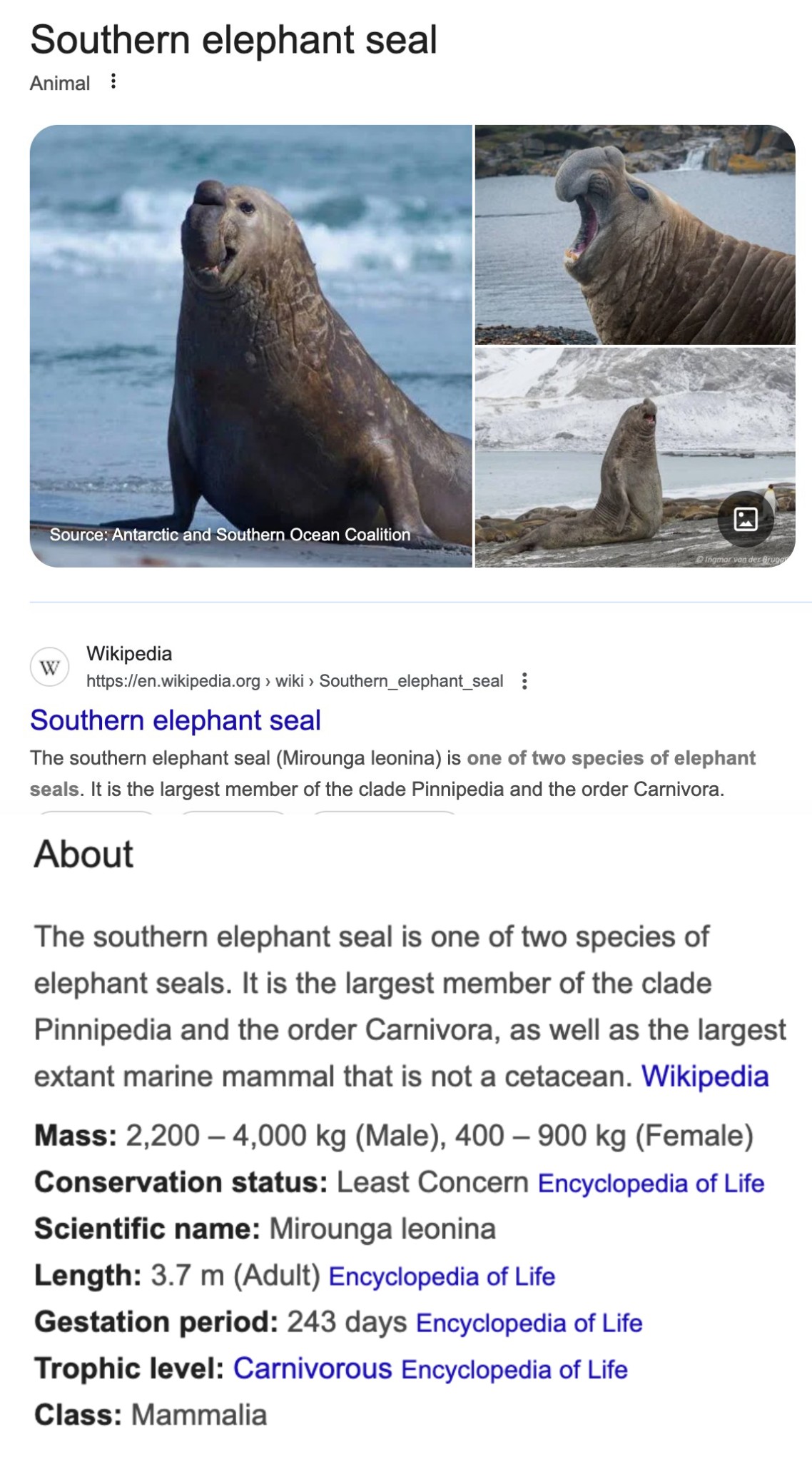Open Encyclopedia of Life for Gestation period
This screenshot has height=1462, width=812.
529,1323
